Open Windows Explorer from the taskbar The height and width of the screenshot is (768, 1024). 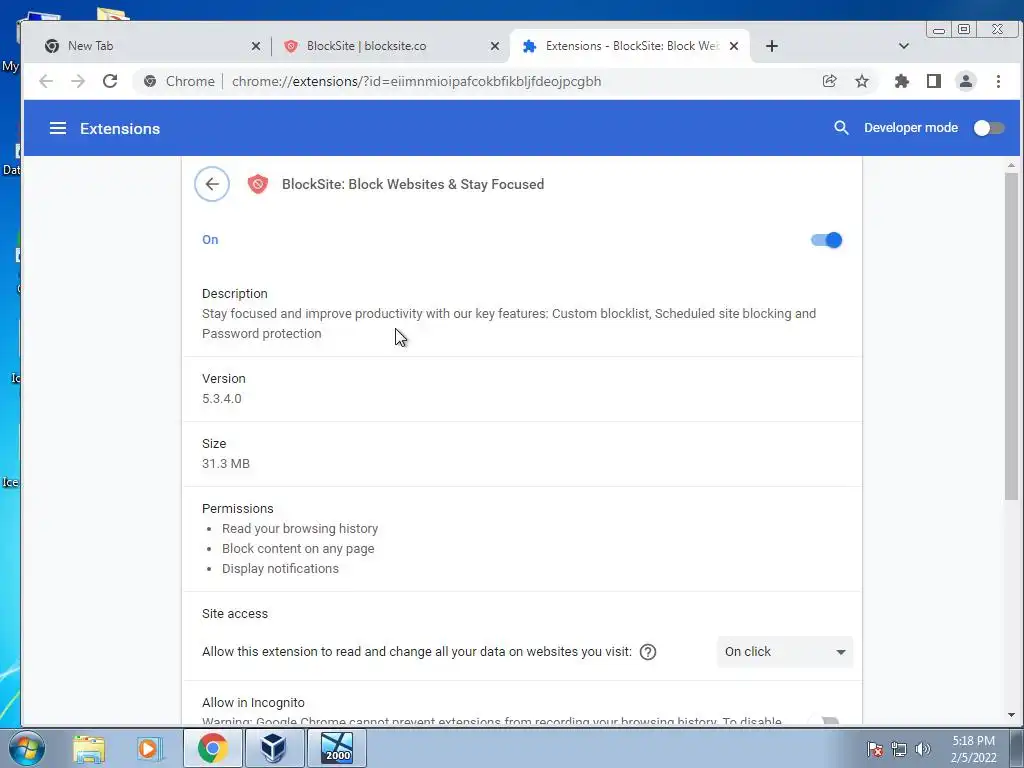tap(89, 748)
